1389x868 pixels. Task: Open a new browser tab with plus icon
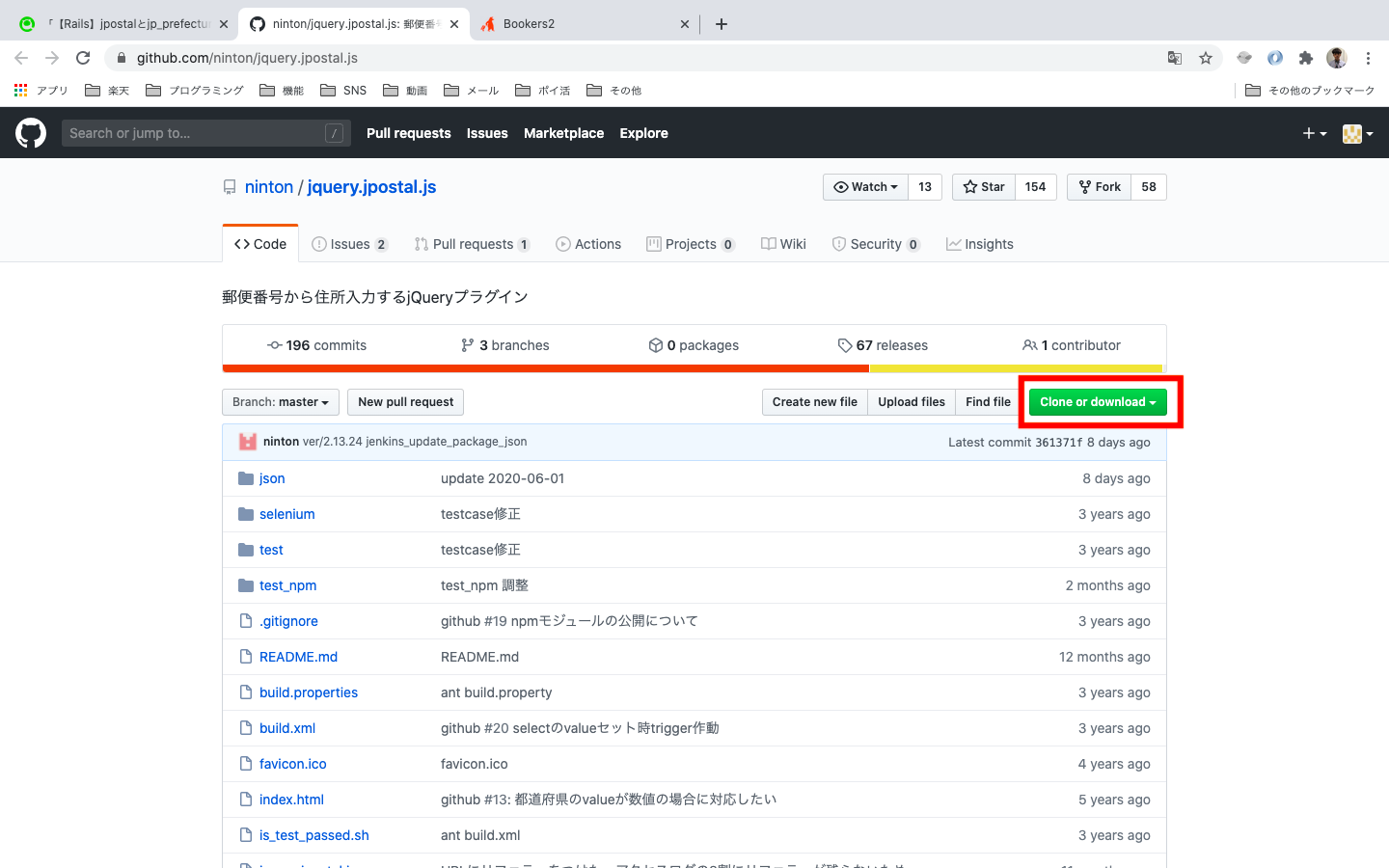722,24
